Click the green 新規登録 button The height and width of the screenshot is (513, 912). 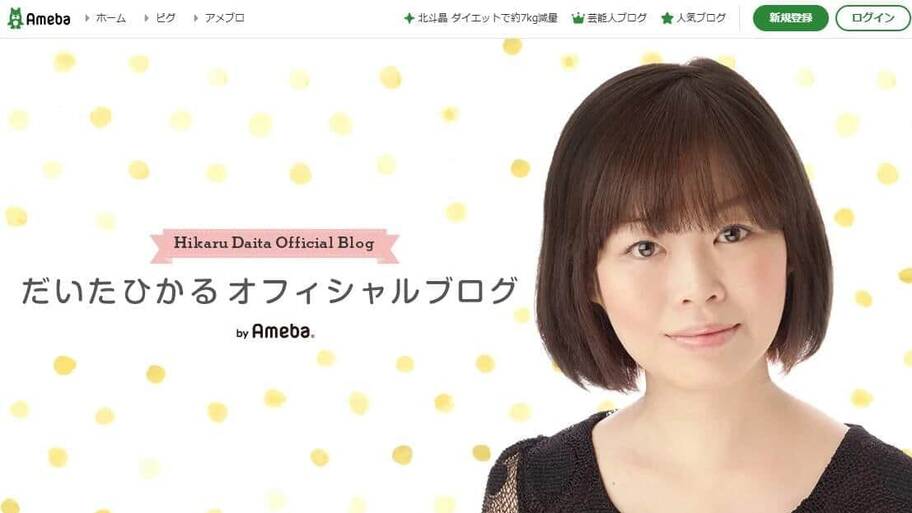[790, 18]
